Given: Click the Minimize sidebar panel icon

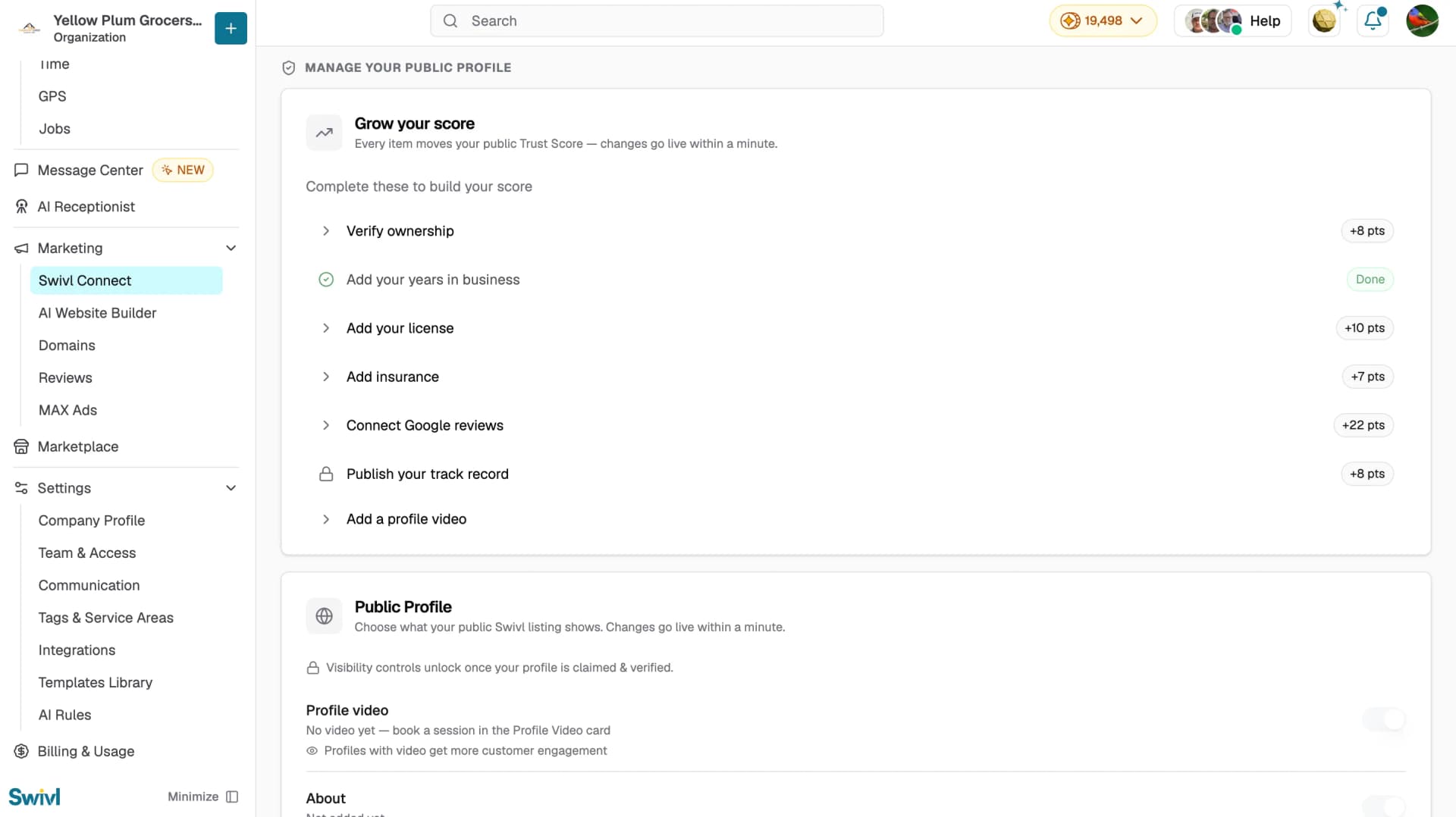Looking at the screenshot, I should (233, 797).
